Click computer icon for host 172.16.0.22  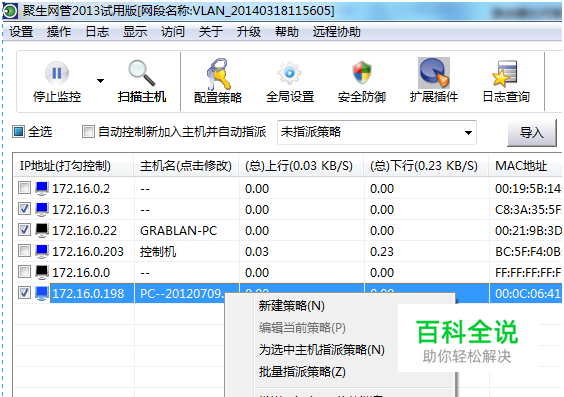[x=42, y=230]
